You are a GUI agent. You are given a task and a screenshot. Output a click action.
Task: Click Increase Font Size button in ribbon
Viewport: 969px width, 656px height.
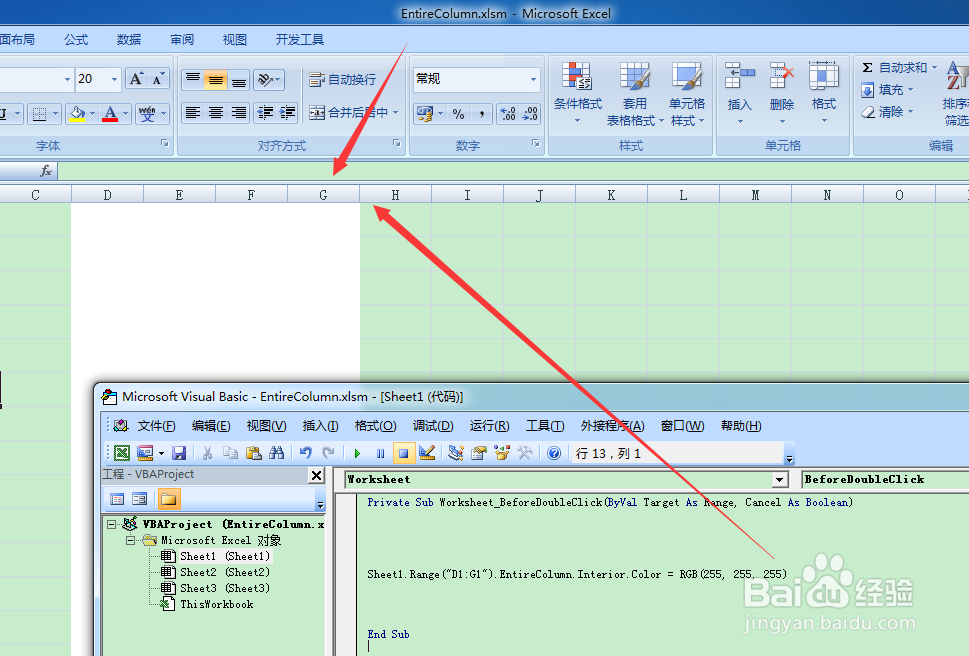[x=136, y=79]
